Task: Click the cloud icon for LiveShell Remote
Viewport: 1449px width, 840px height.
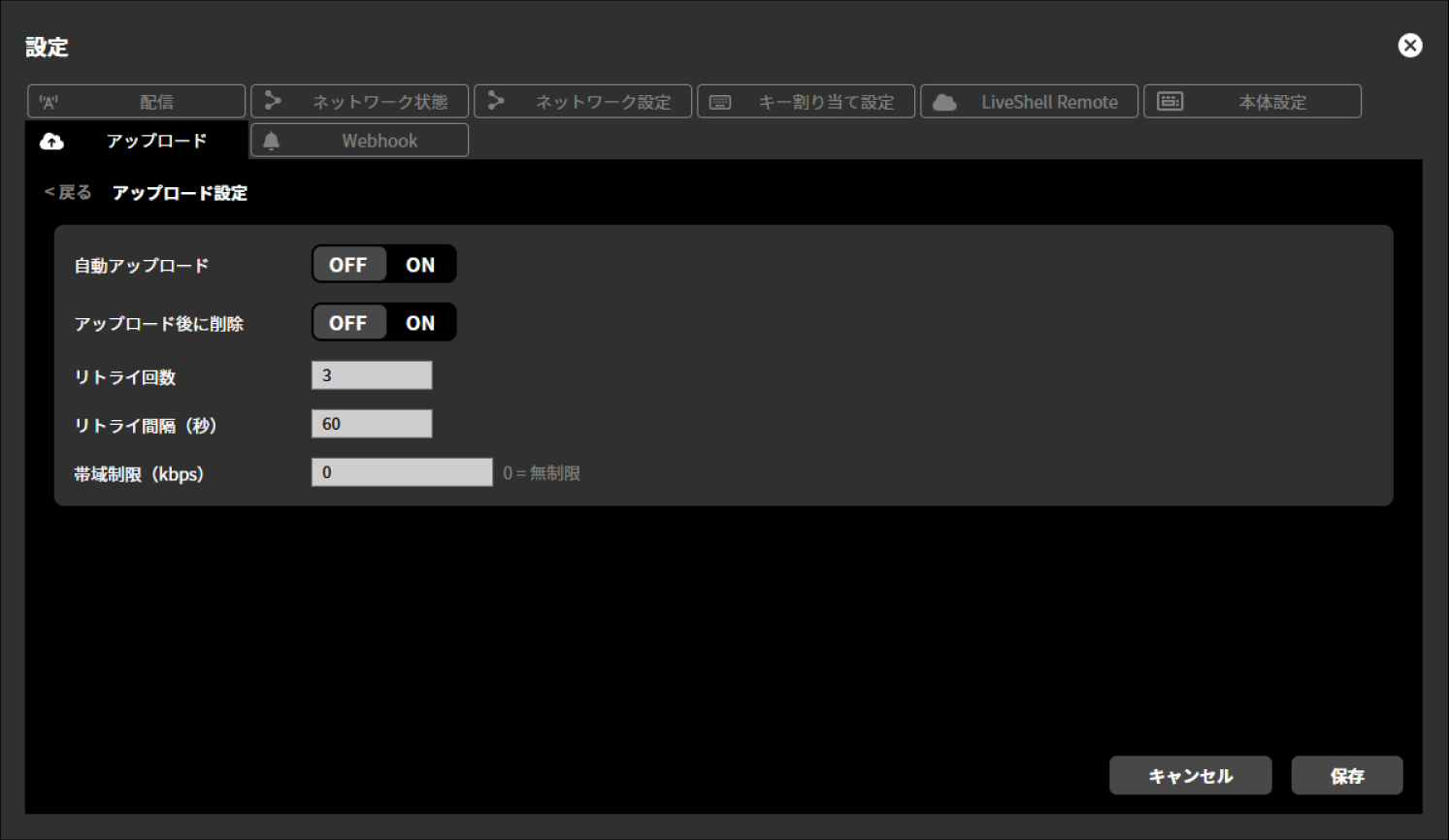Action: point(944,102)
